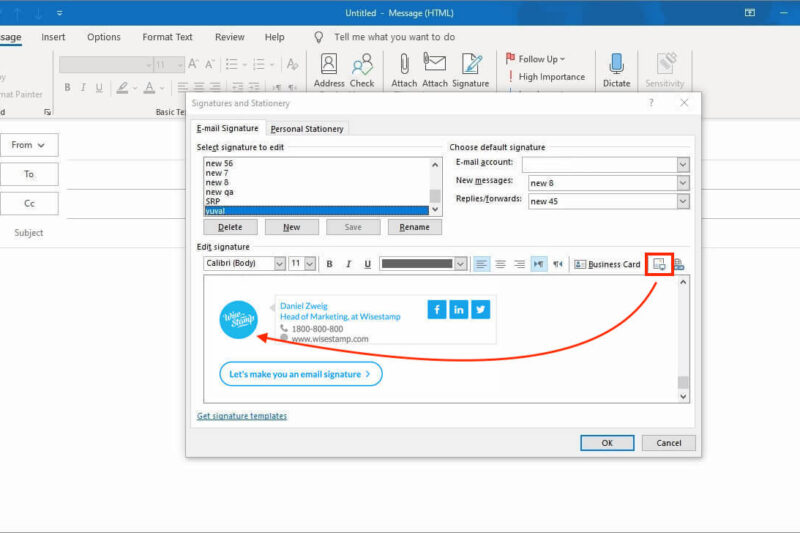
Task: Click the Insert Hyperlink icon in signature toolbar
Action: (x=679, y=264)
